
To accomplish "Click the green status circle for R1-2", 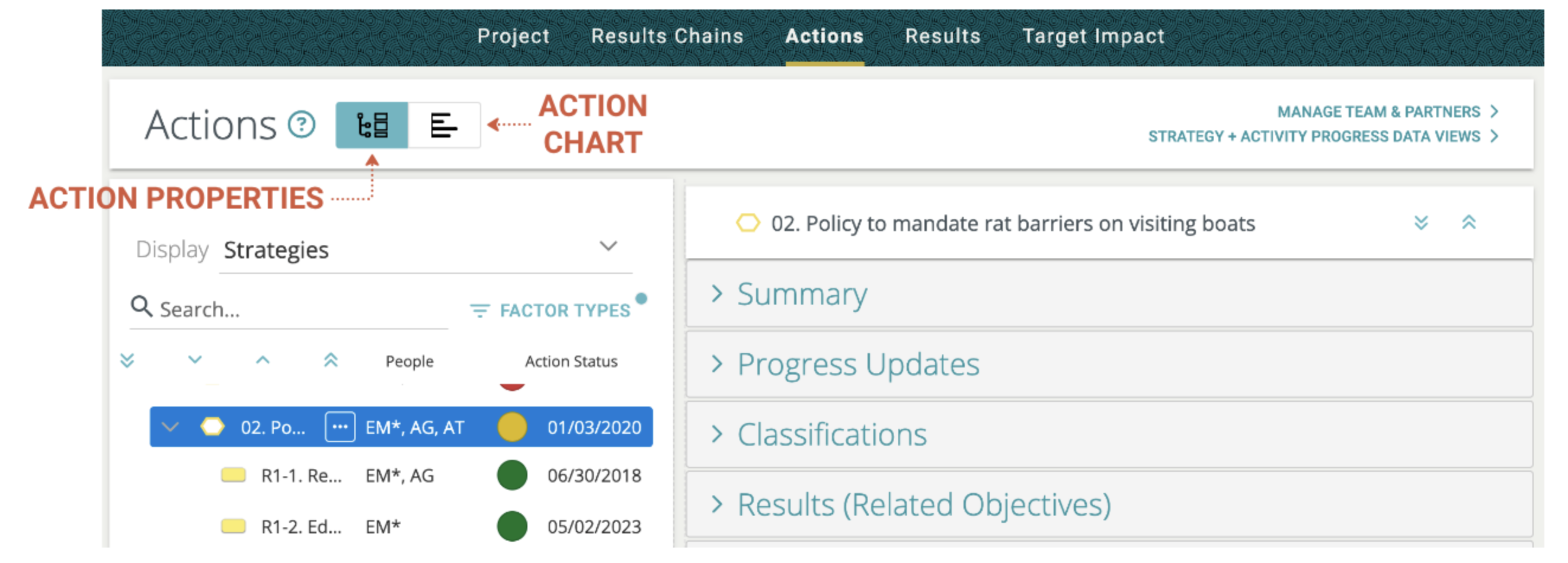I will point(511,526).
